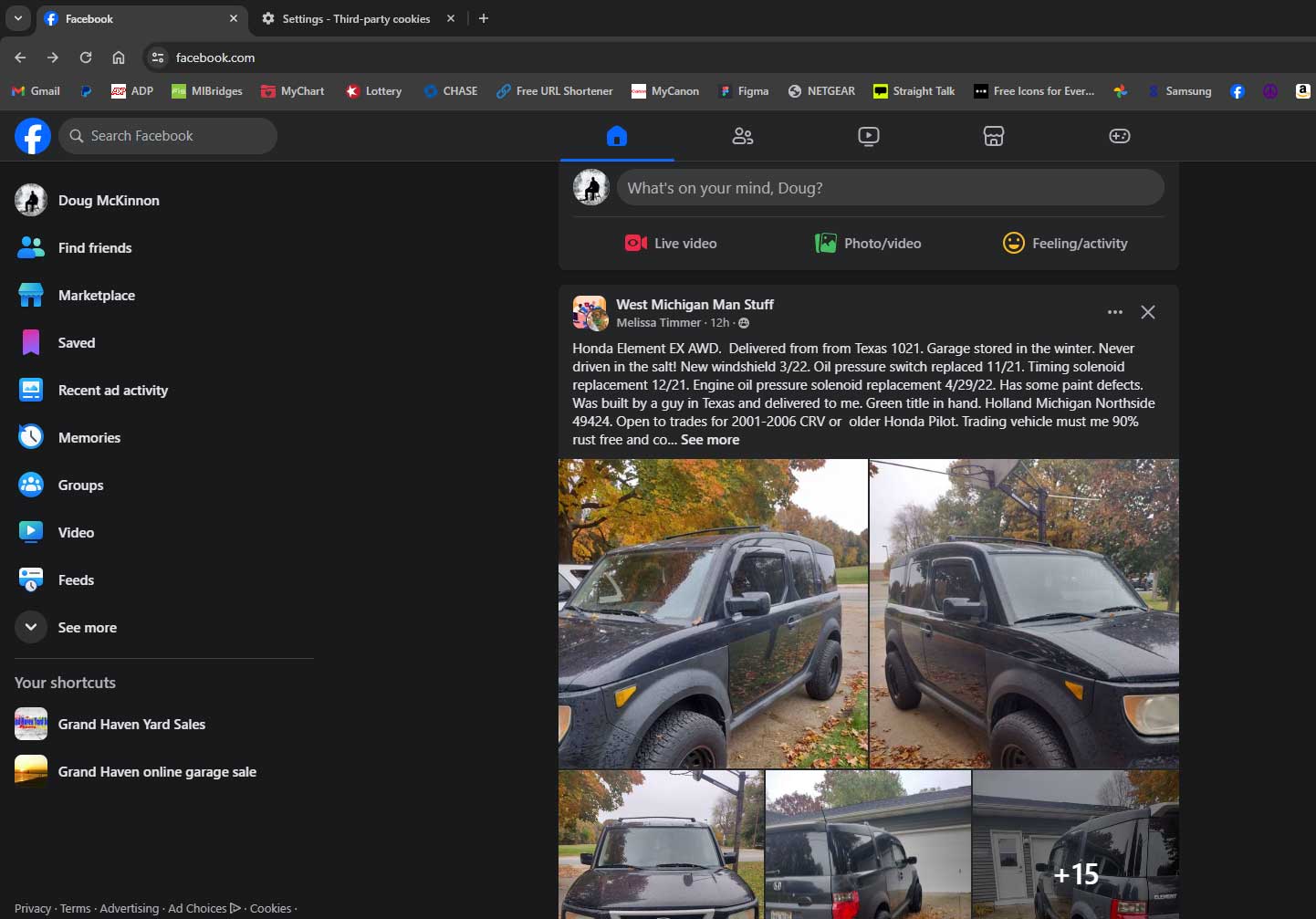1316x919 pixels.
Task: Click the West Michigan Man Stuff group name
Action: point(695,305)
